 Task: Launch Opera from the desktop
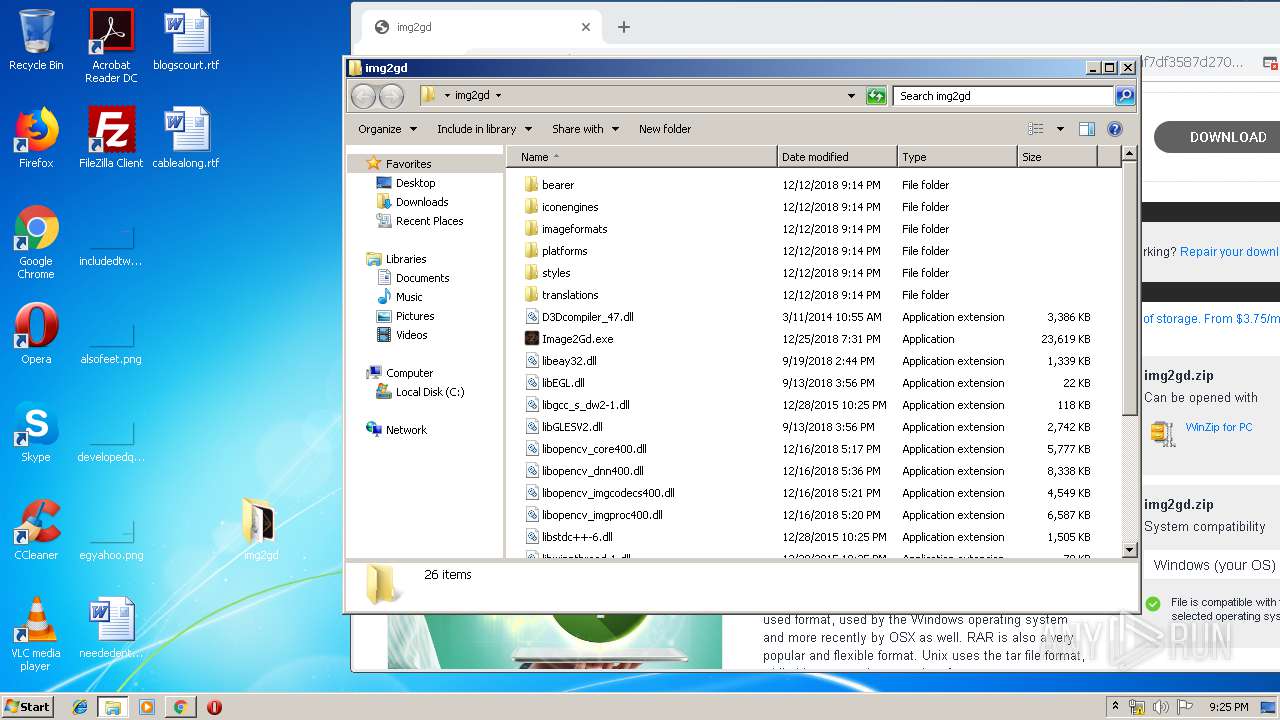click(36, 334)
